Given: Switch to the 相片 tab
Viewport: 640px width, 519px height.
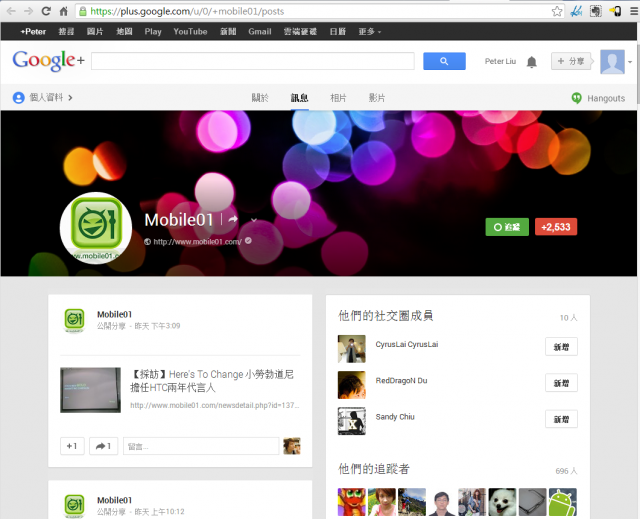Looking at the screenshot, I should (x=338, y=98).
